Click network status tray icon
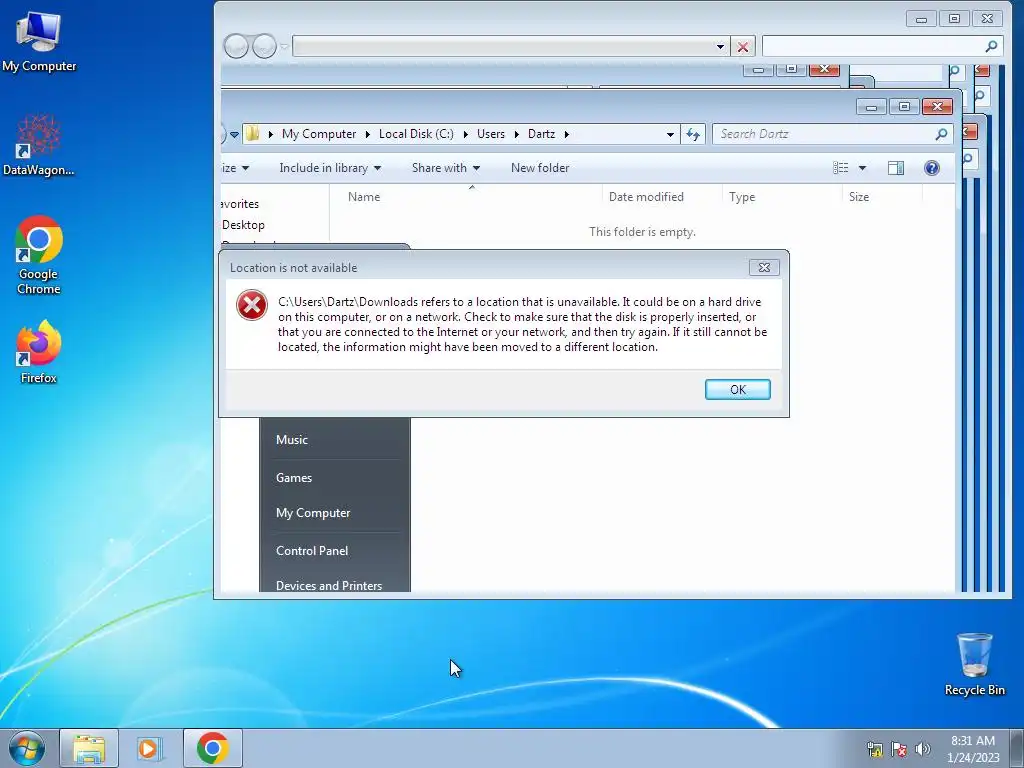This screenshot has height=768, width=1024. click(x=874, y=749)
